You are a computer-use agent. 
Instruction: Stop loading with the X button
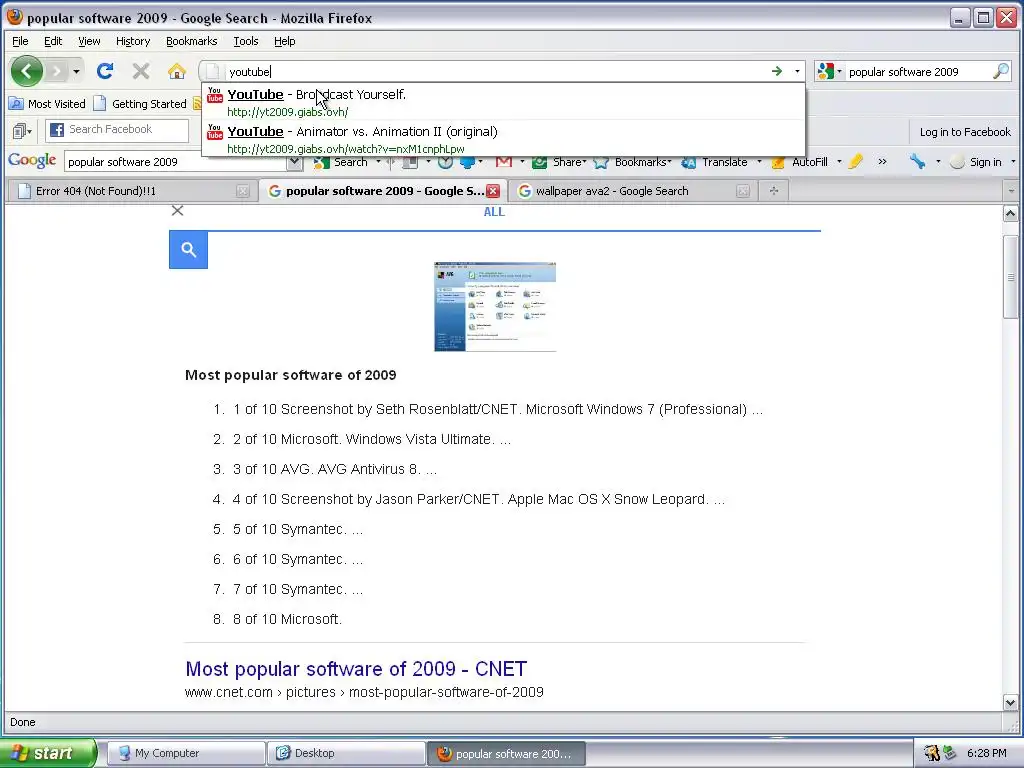coord(140,71)
